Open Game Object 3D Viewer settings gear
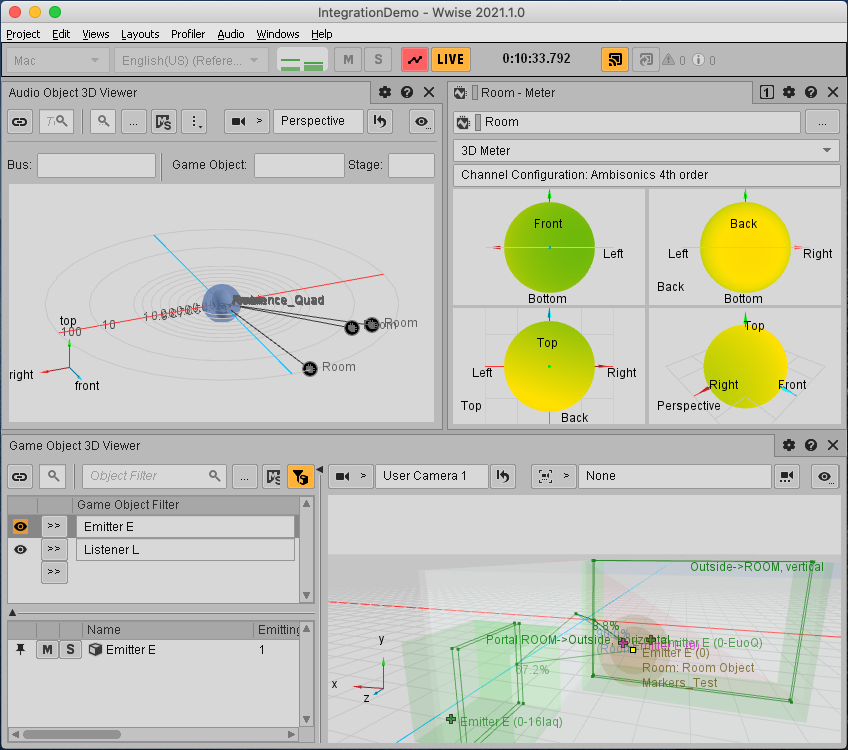Viewport: 848px width, 750px height. coord(789,445)
